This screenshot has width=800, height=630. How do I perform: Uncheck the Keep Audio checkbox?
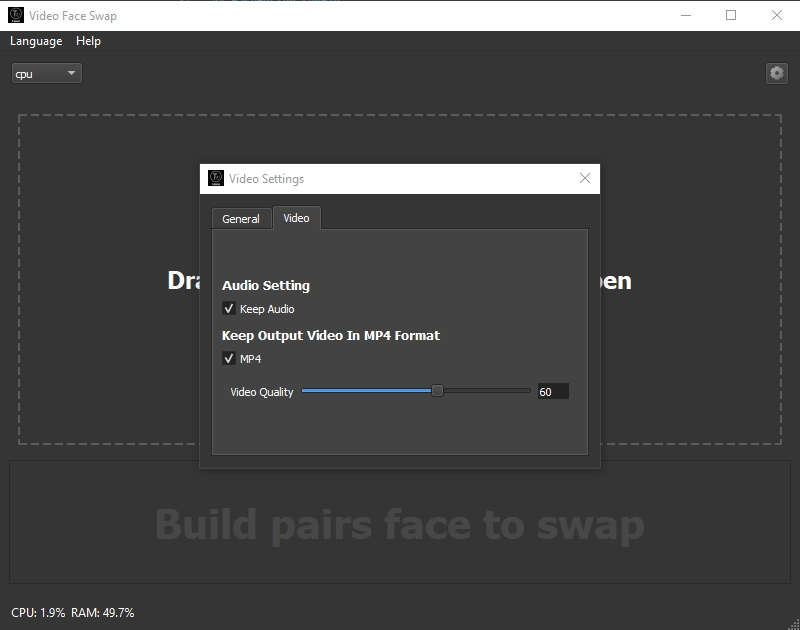point(229,309)
